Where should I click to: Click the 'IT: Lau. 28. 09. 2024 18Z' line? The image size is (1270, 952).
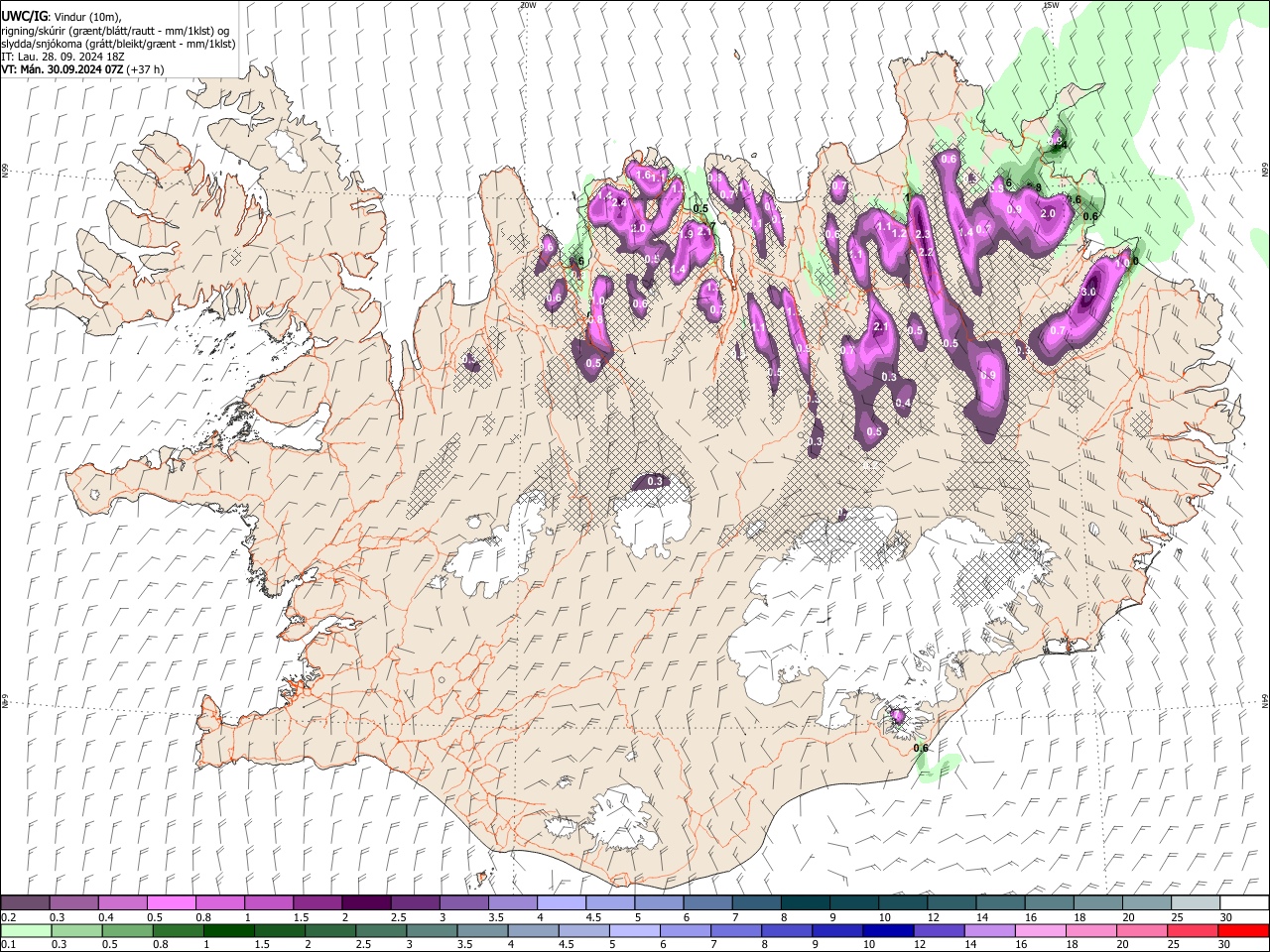tap(61, 57)
